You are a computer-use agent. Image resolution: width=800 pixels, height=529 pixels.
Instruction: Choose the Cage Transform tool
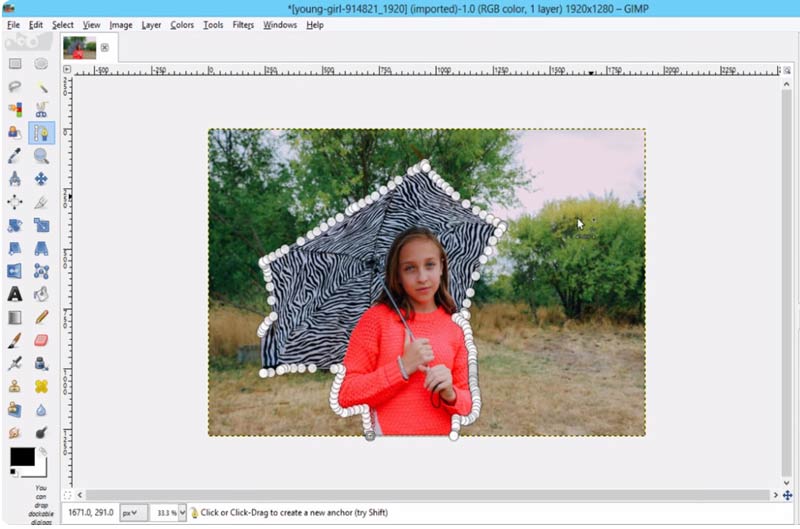point(41,271)
